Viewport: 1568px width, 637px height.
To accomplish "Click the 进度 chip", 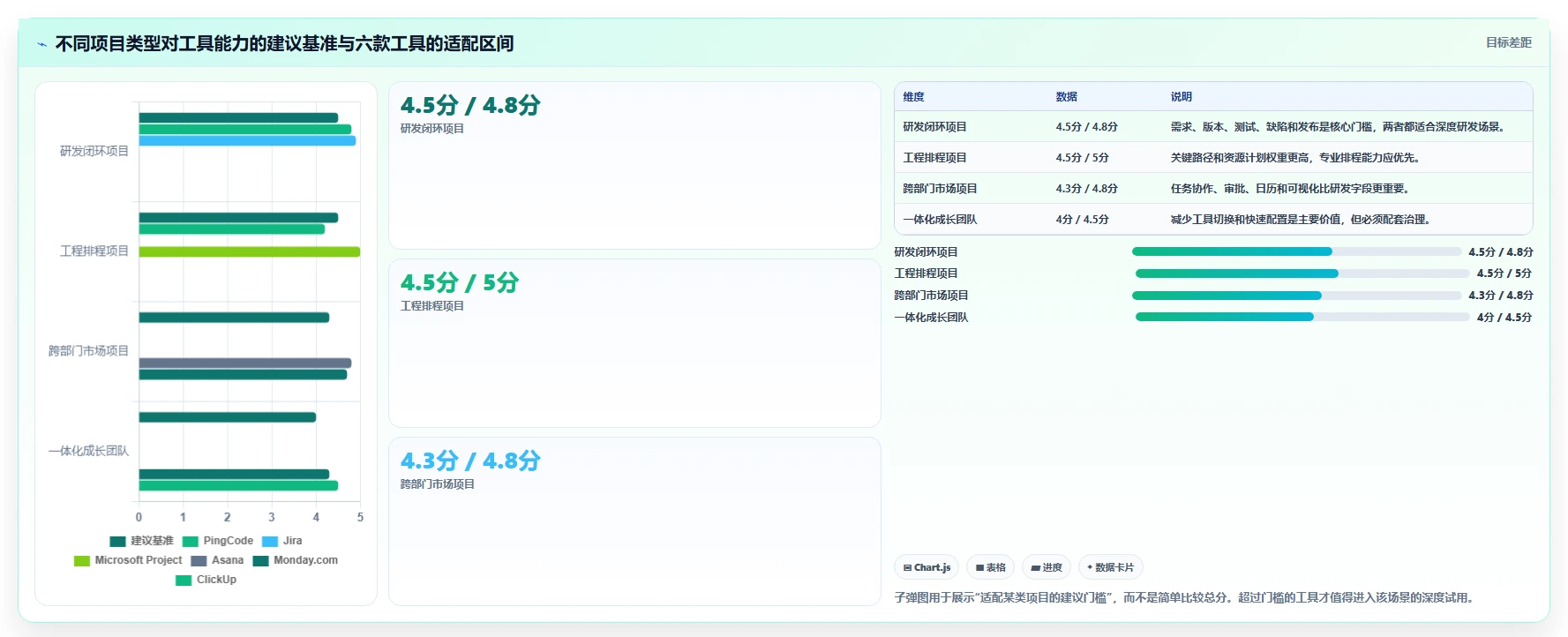I will [x=1047, y=567].
